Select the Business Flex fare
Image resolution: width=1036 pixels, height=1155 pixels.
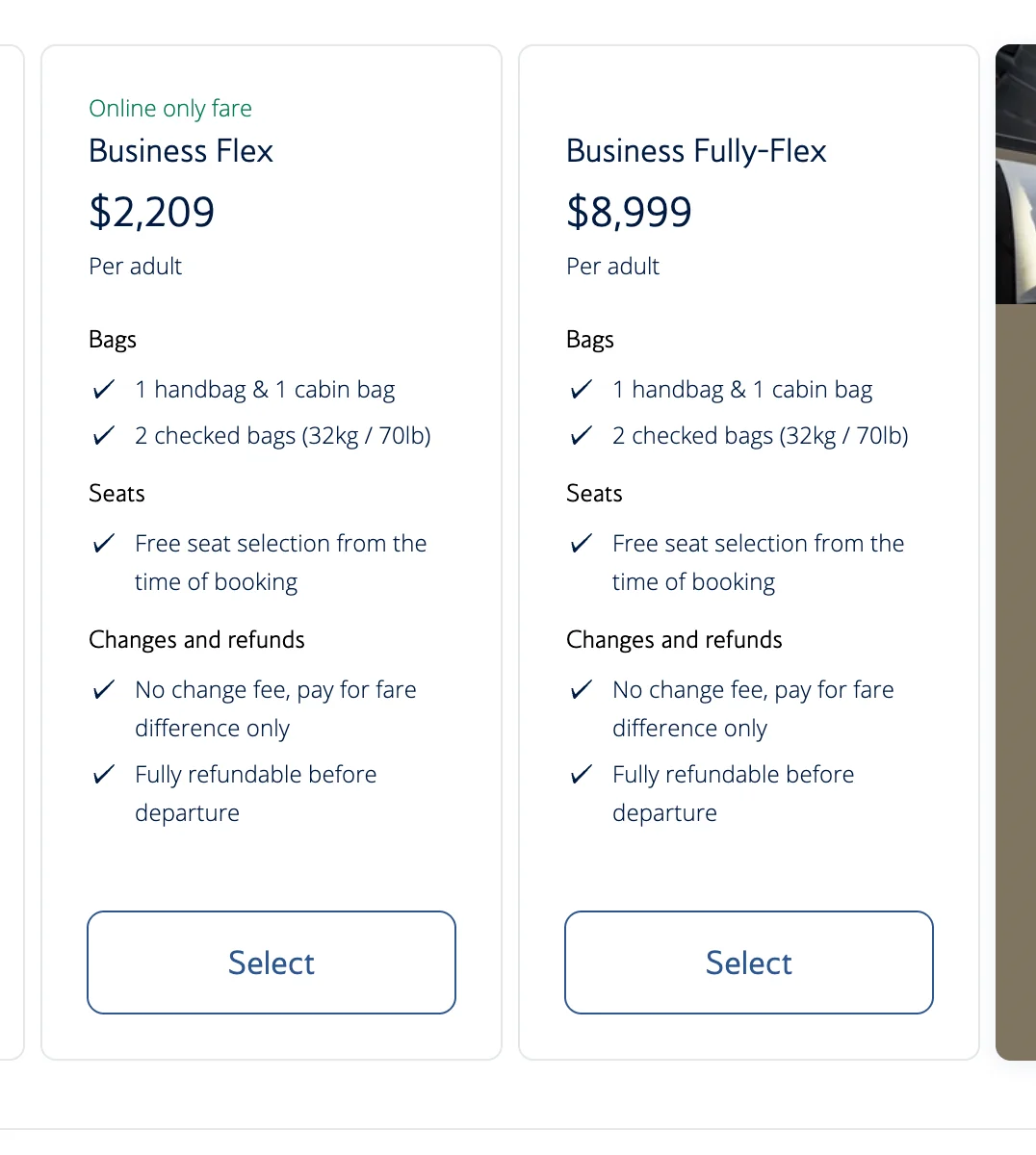271,962
